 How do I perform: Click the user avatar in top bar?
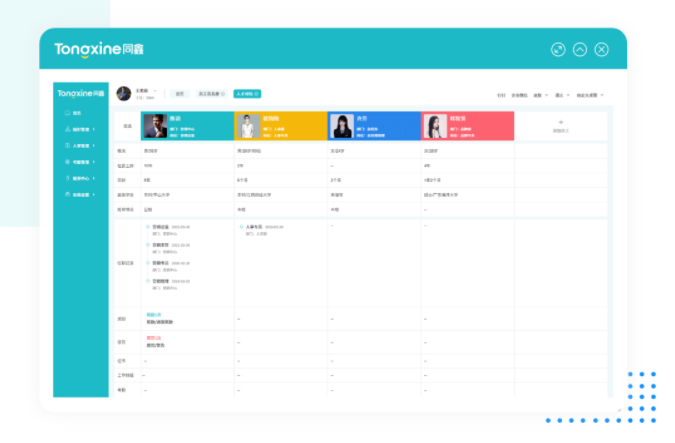click(x=123, y=93)
